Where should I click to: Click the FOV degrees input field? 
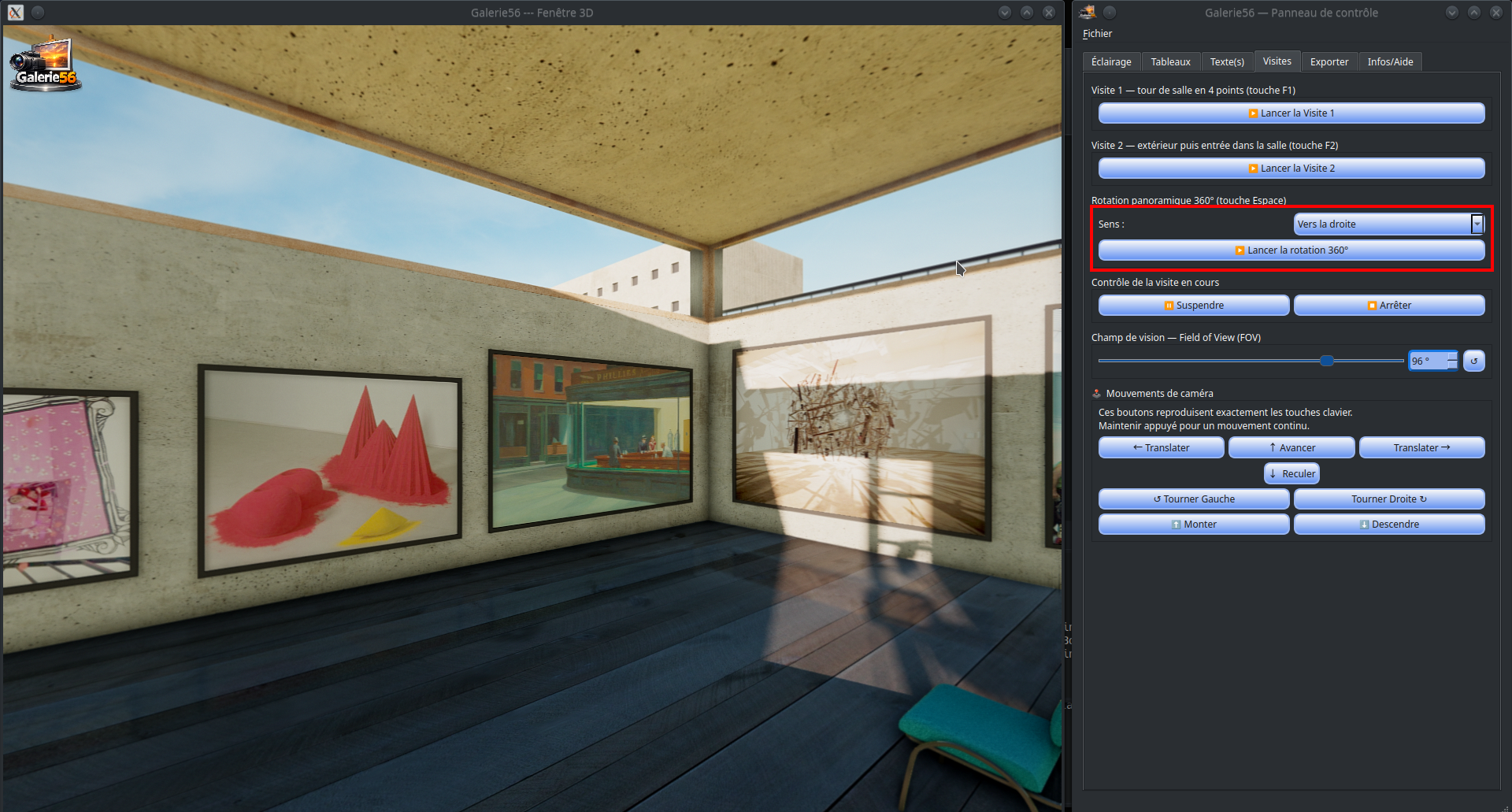(x=1428, y=361)
